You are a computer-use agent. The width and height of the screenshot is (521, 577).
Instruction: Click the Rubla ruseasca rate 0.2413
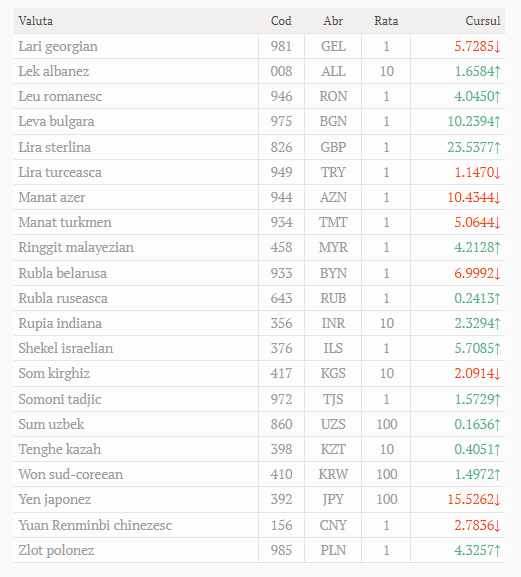(474, 298)
